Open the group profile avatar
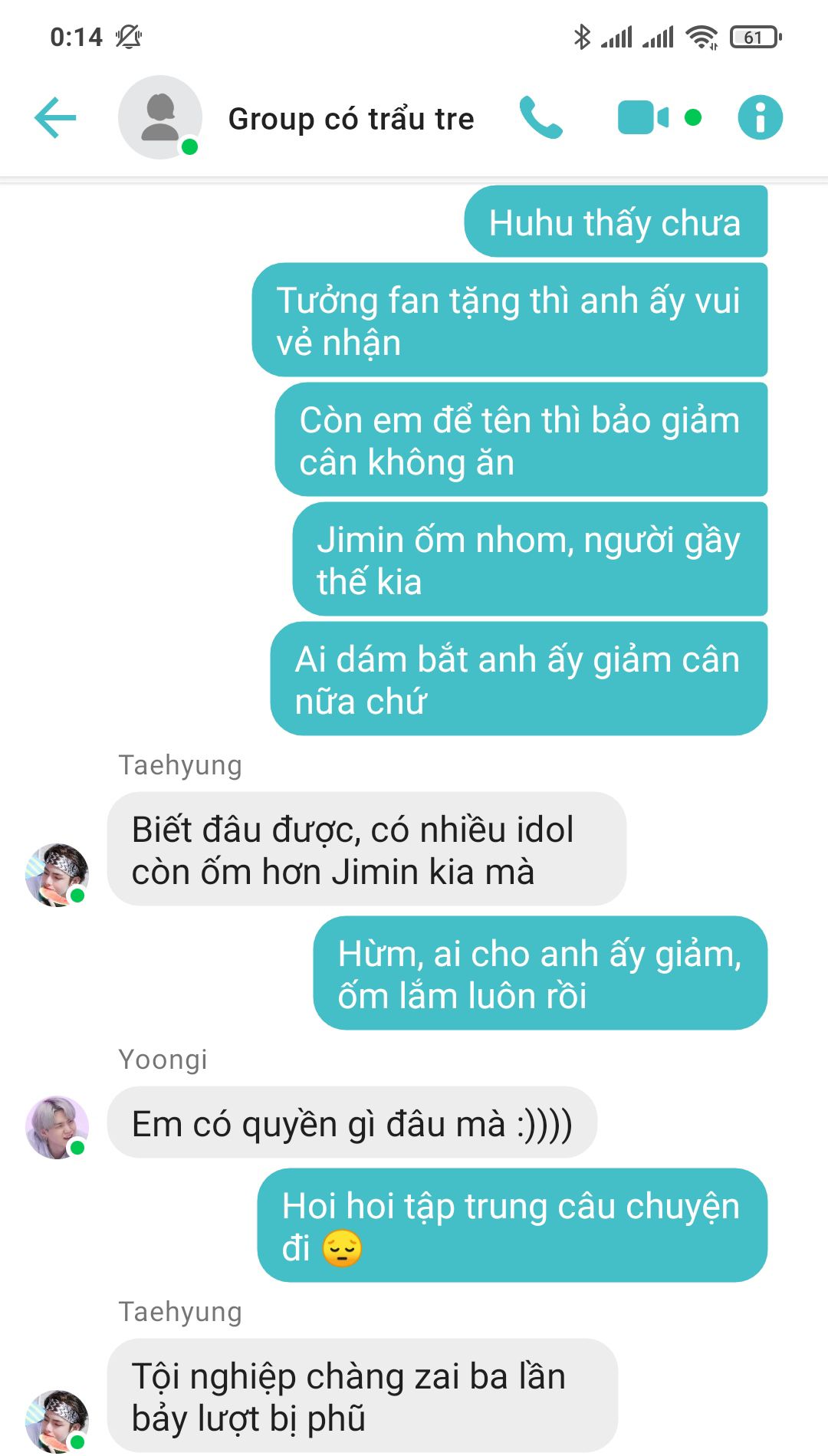This screenshot has width=828, height=1456. click(159, 117)
